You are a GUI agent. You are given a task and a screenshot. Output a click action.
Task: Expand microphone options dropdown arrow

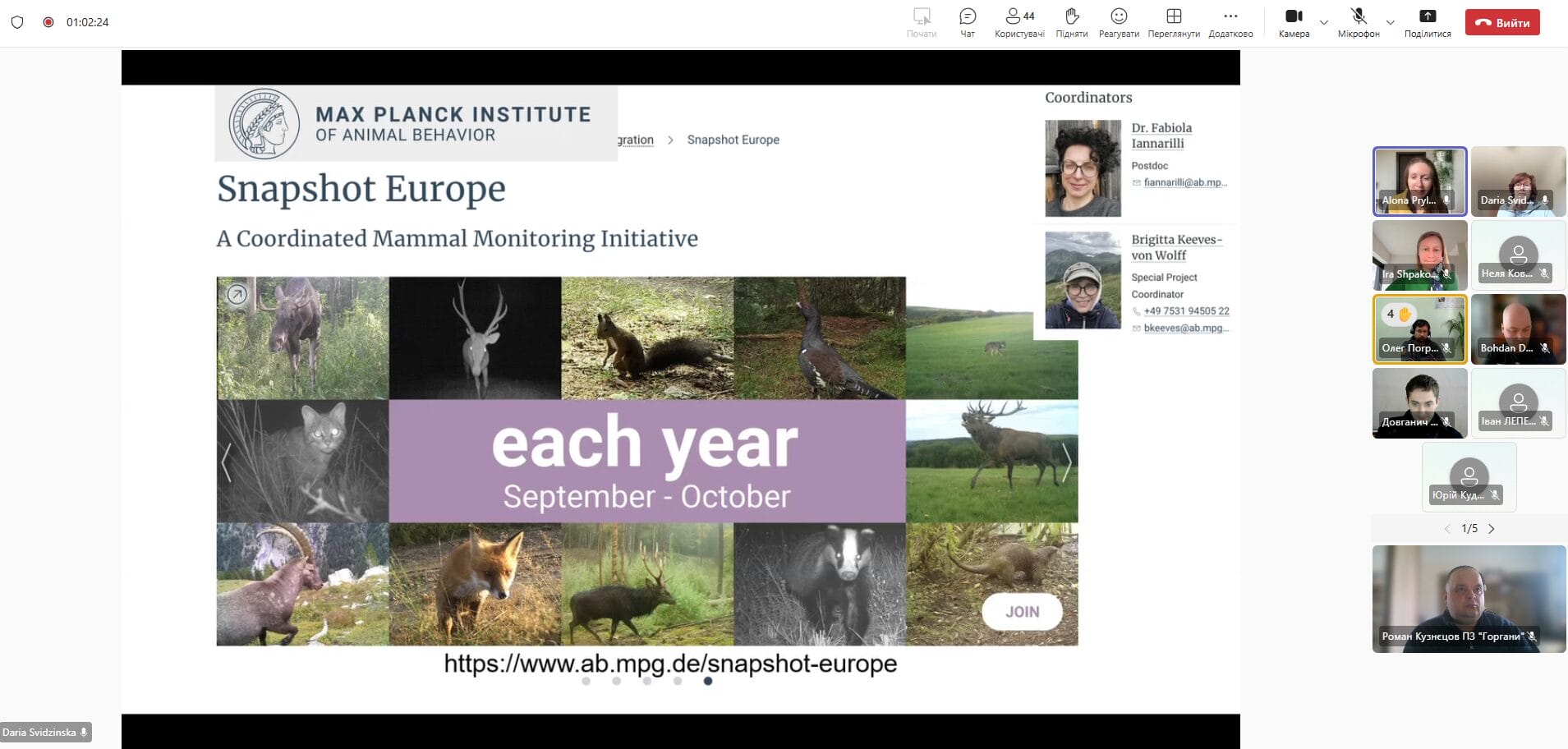[x=1390, y=22]
